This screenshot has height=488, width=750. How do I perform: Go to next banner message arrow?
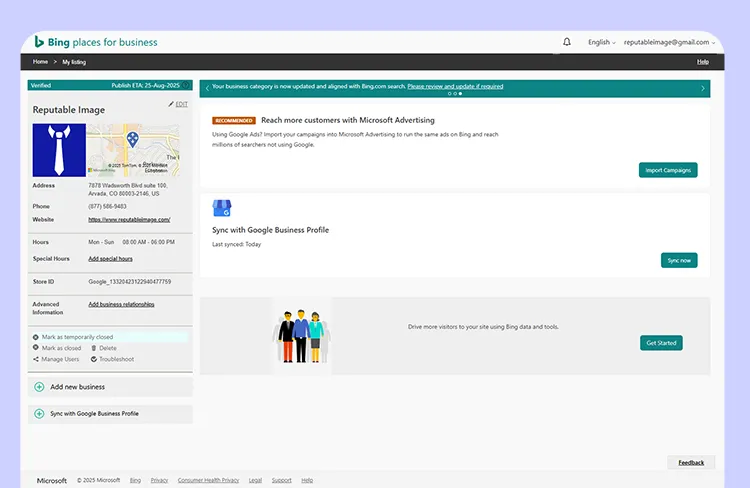click(x=703, y=88)
